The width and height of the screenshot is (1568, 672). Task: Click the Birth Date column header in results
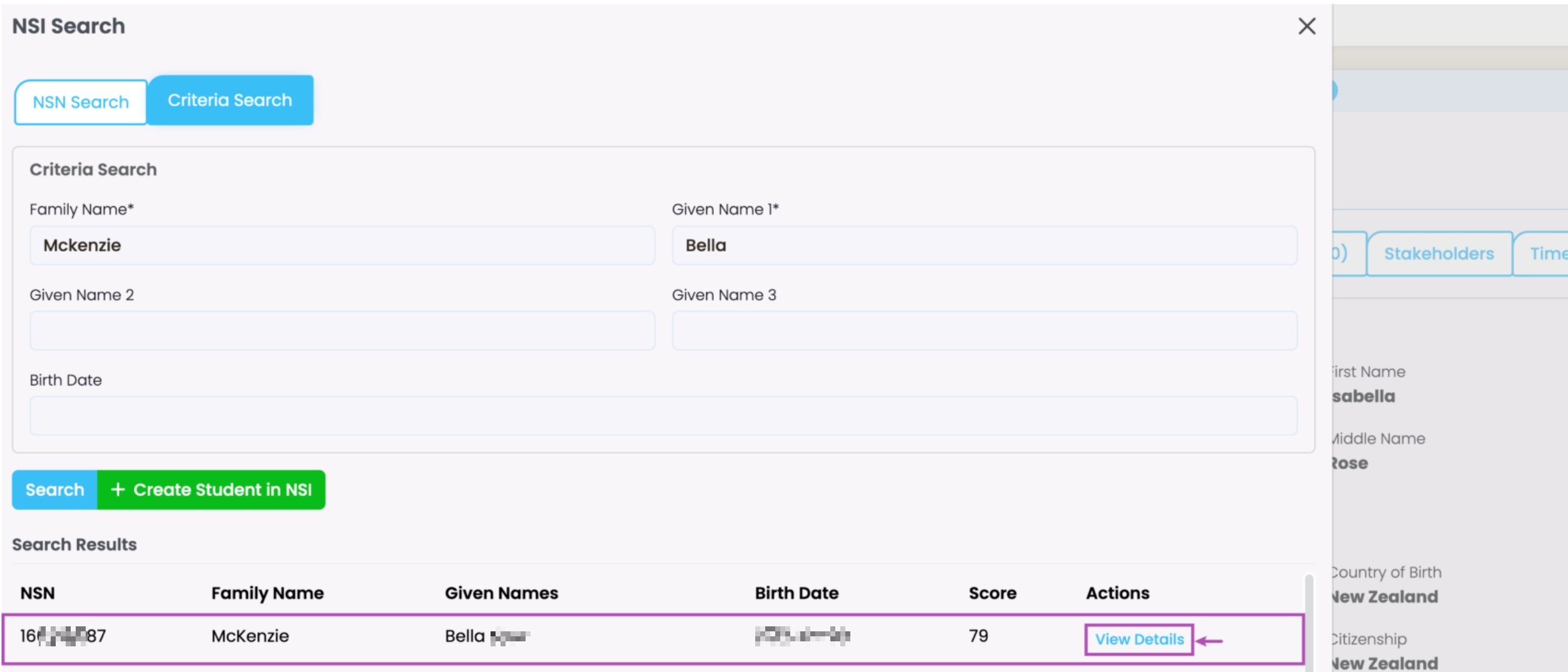pyautogui.click(x=796, y=593)
